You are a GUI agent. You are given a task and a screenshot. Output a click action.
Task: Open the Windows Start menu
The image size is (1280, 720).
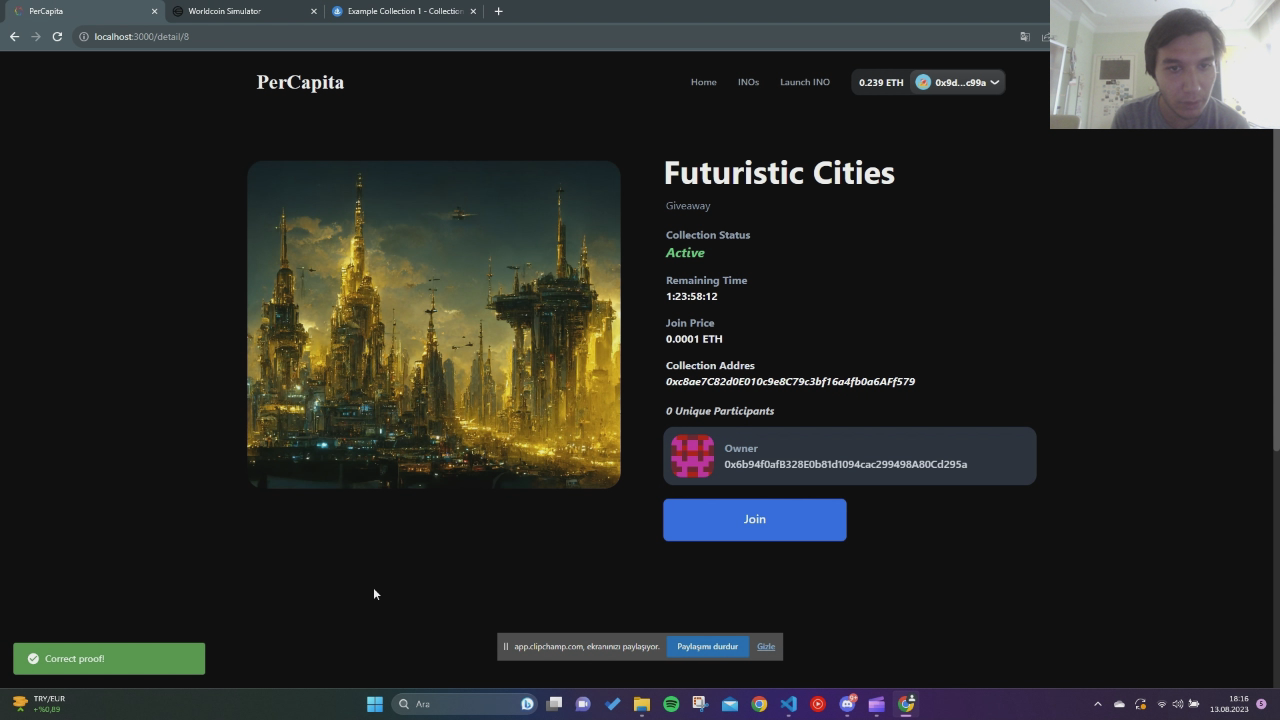click(375, 704)
